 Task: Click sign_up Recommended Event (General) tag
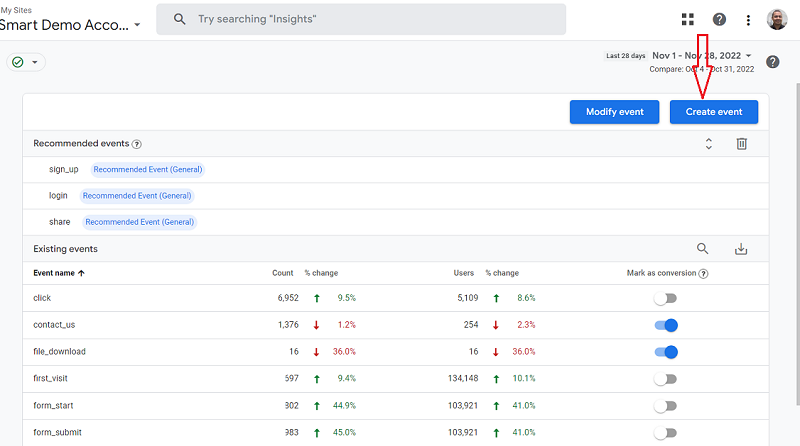click(x=147, y=169)
